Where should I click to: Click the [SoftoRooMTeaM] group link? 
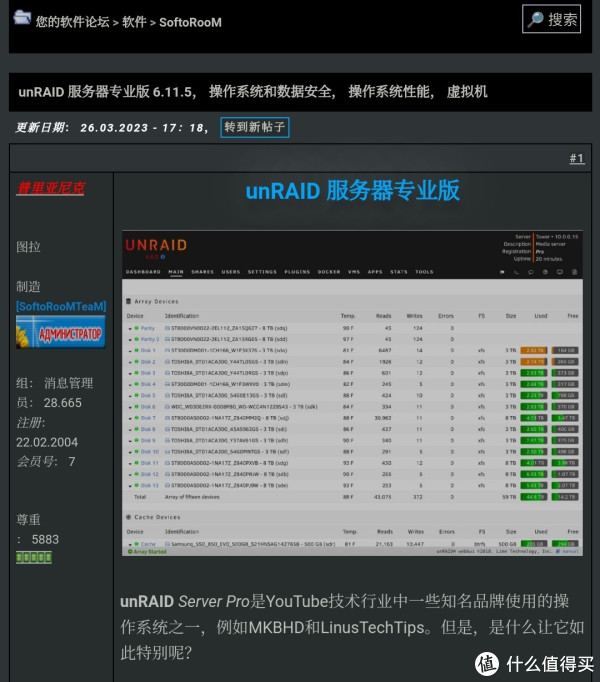pyautogui.click(x=60, y=305)
